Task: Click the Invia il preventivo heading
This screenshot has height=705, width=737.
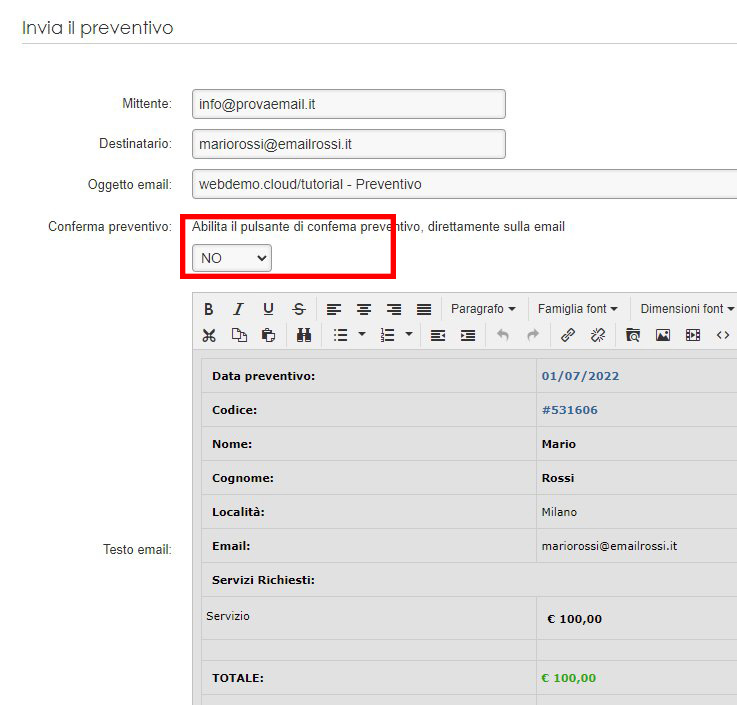Action: click(x=97, y=28)
